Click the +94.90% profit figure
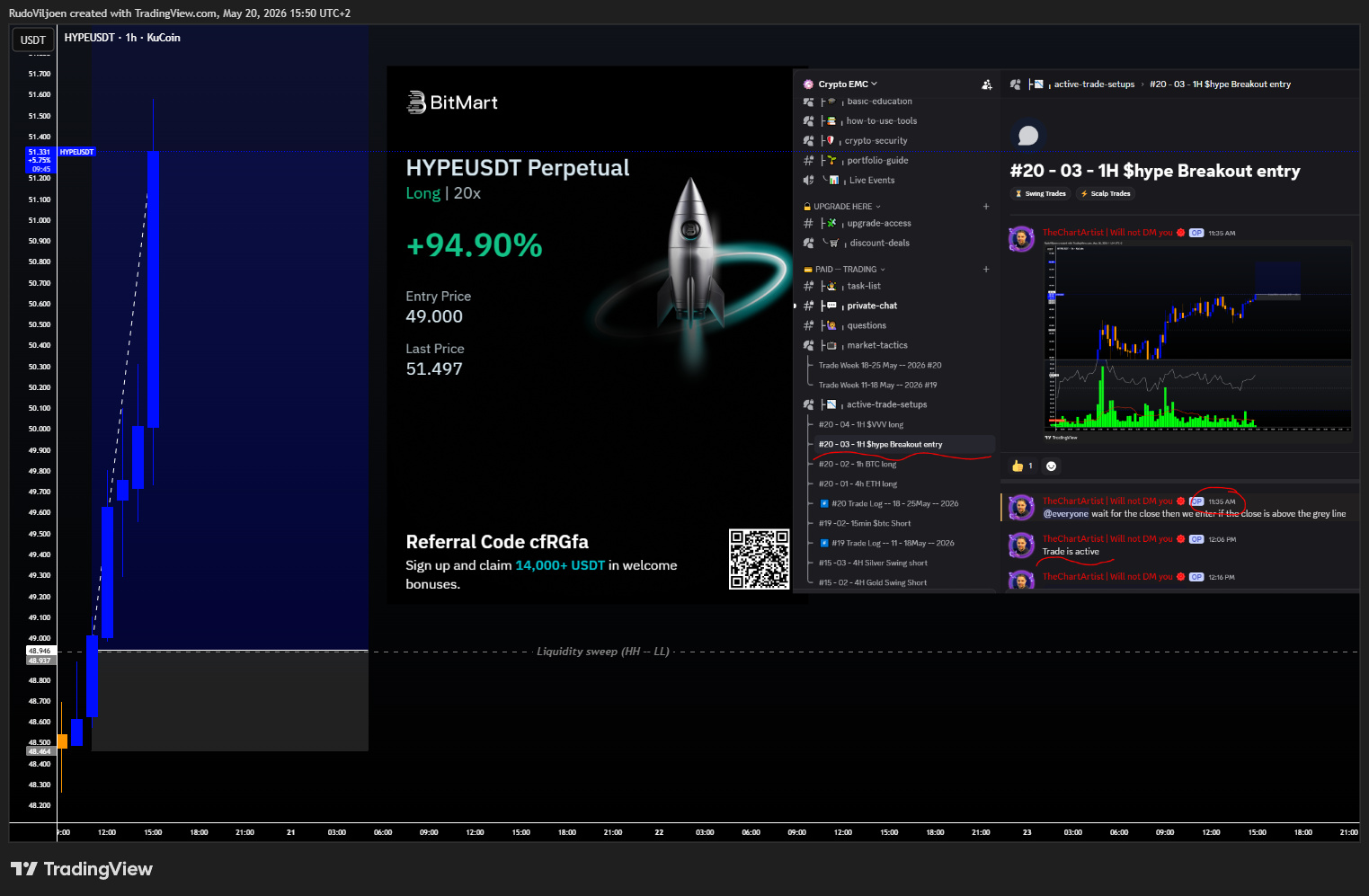 (x=475, y=245)
